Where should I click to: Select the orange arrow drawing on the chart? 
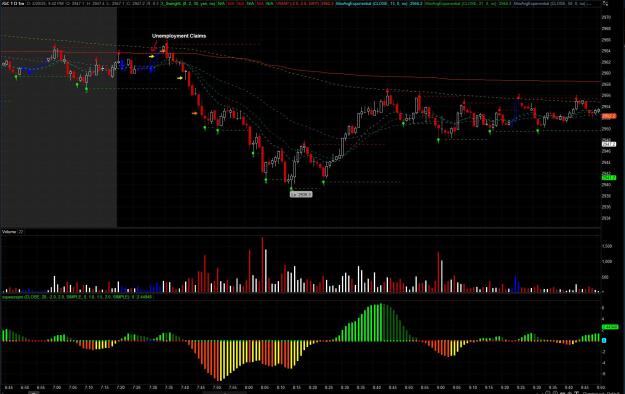[195, 113]
